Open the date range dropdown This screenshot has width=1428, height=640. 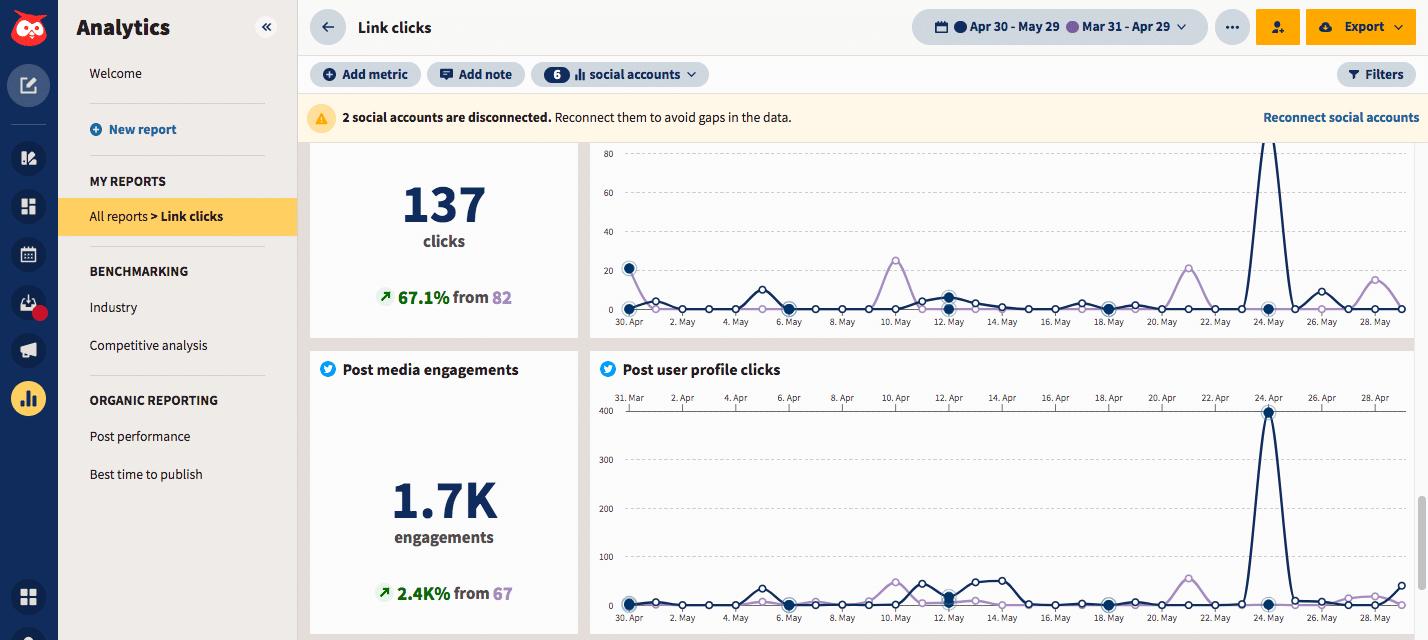(1060, 28)
